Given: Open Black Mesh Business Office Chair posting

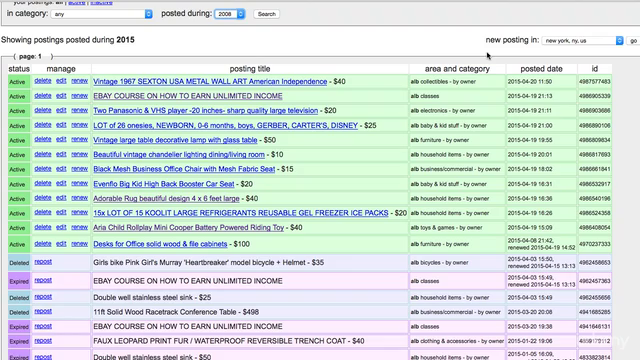Looking at the screenshot, I should pyautogui.click(x=184, y=169).
